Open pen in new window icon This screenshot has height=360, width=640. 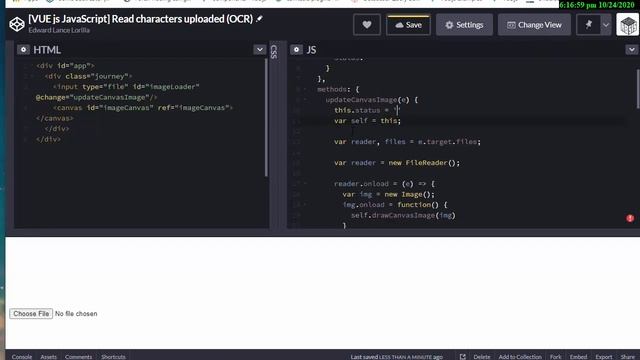tap(462, 356)
